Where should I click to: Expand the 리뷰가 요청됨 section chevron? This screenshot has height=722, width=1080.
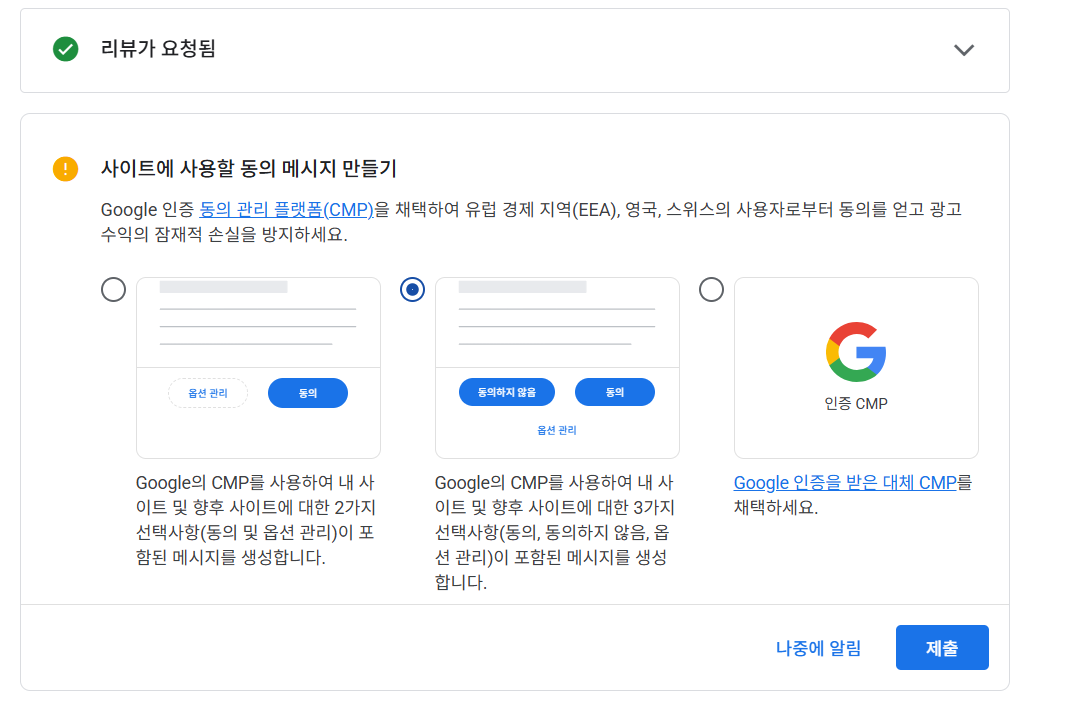[964, 50]
